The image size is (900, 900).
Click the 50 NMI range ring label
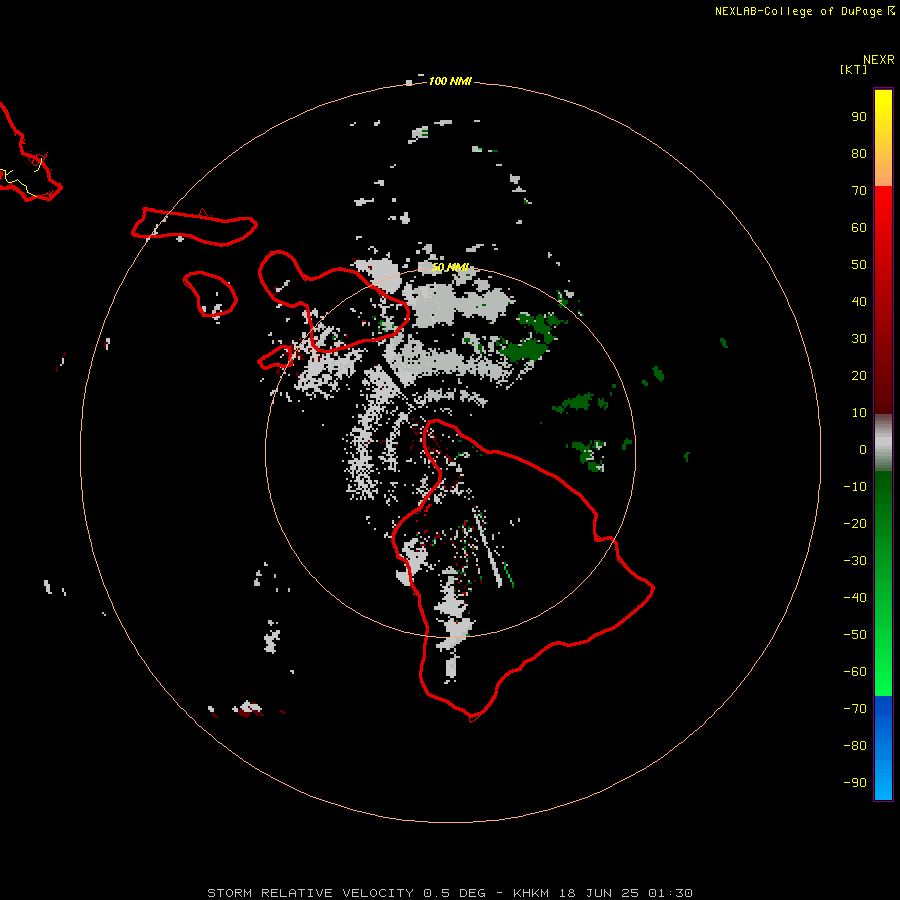tap(451, 267)
